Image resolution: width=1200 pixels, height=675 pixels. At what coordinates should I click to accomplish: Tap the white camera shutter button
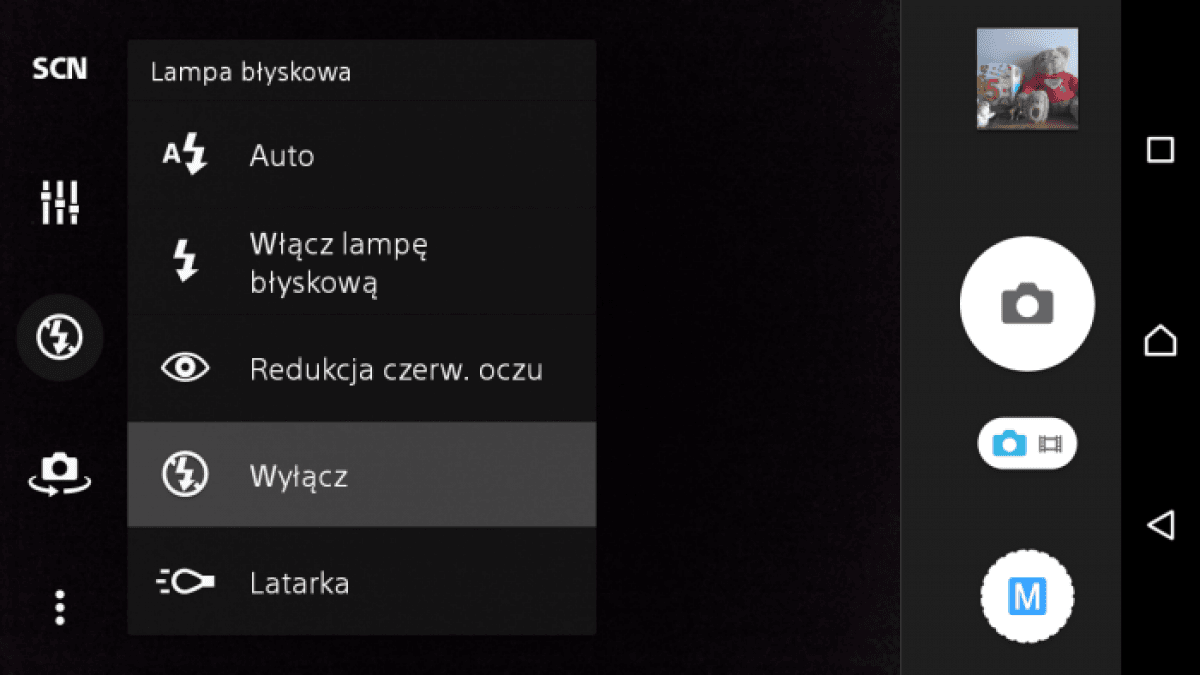coord(1027,304)
